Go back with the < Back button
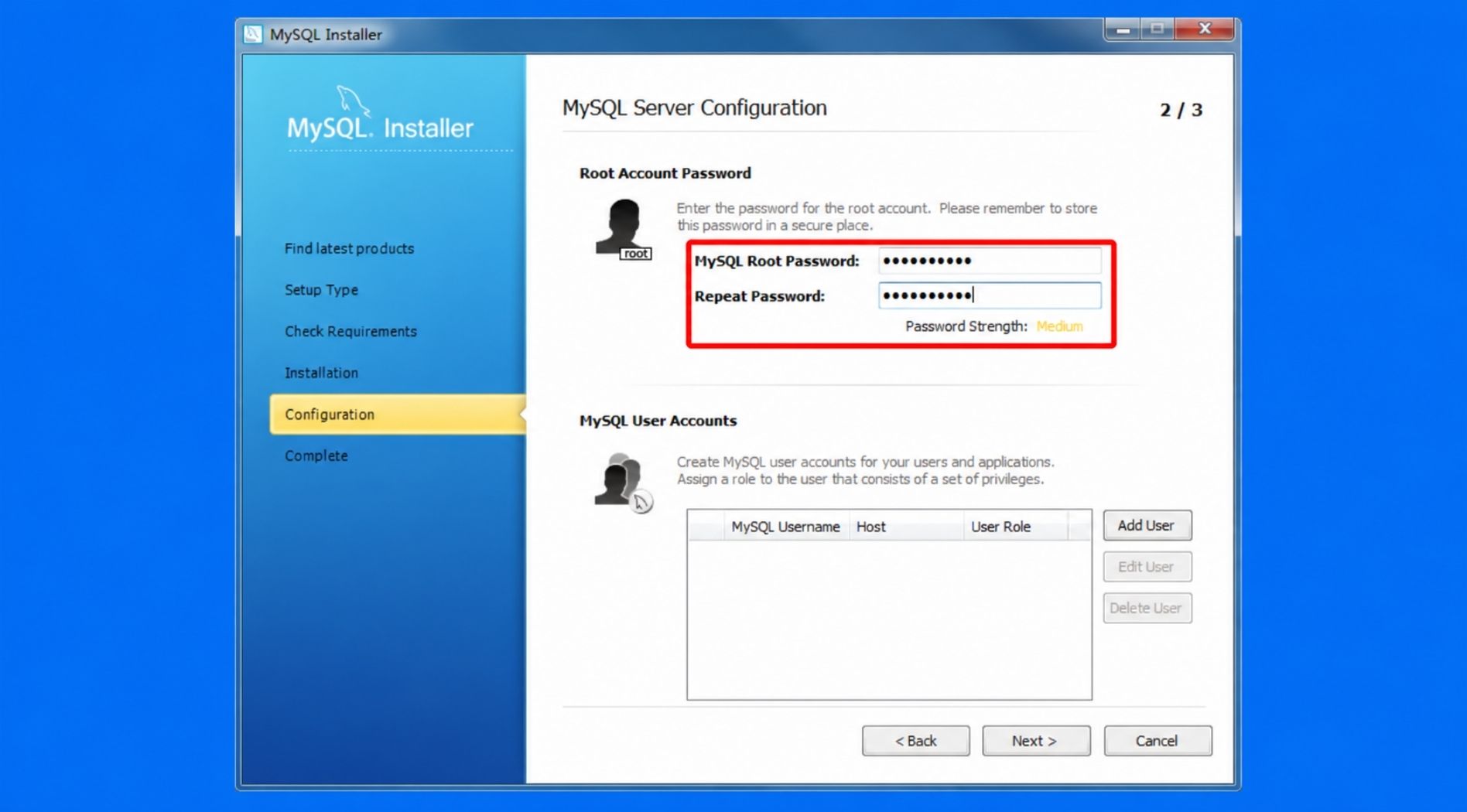Screen dimensions: 1467x812 pos(915,741)
